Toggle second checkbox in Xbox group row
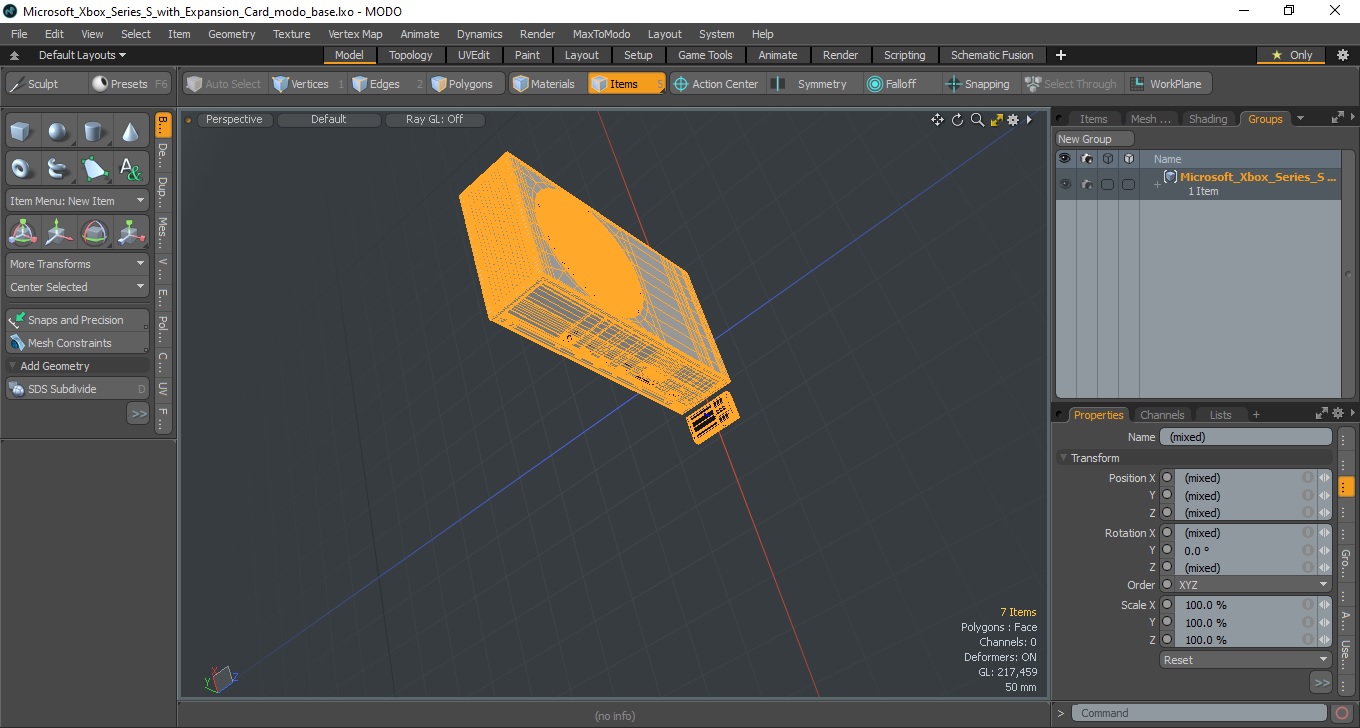The image size is (1360, 728). (1128, 184)
